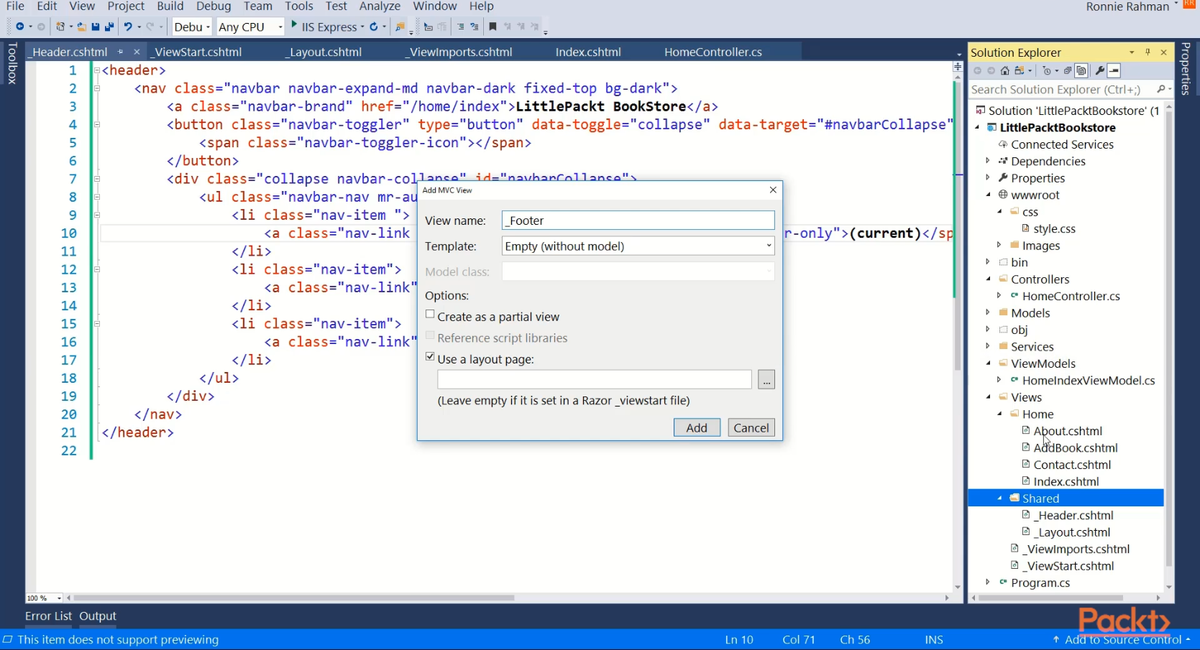
Task: Enable the Create as a partial view checkbox
Action: coord(430,315)
